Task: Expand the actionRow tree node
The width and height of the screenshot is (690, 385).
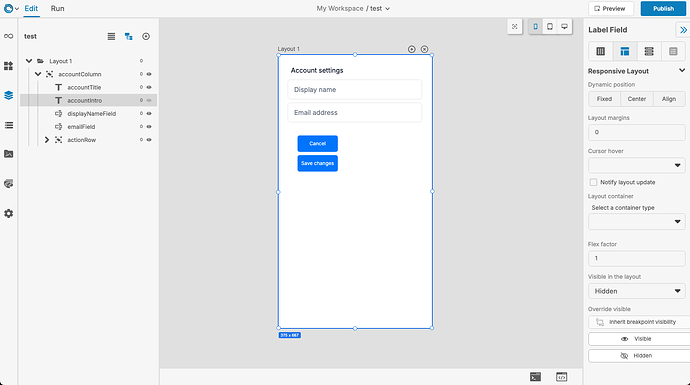Action: tap(47, 140)
